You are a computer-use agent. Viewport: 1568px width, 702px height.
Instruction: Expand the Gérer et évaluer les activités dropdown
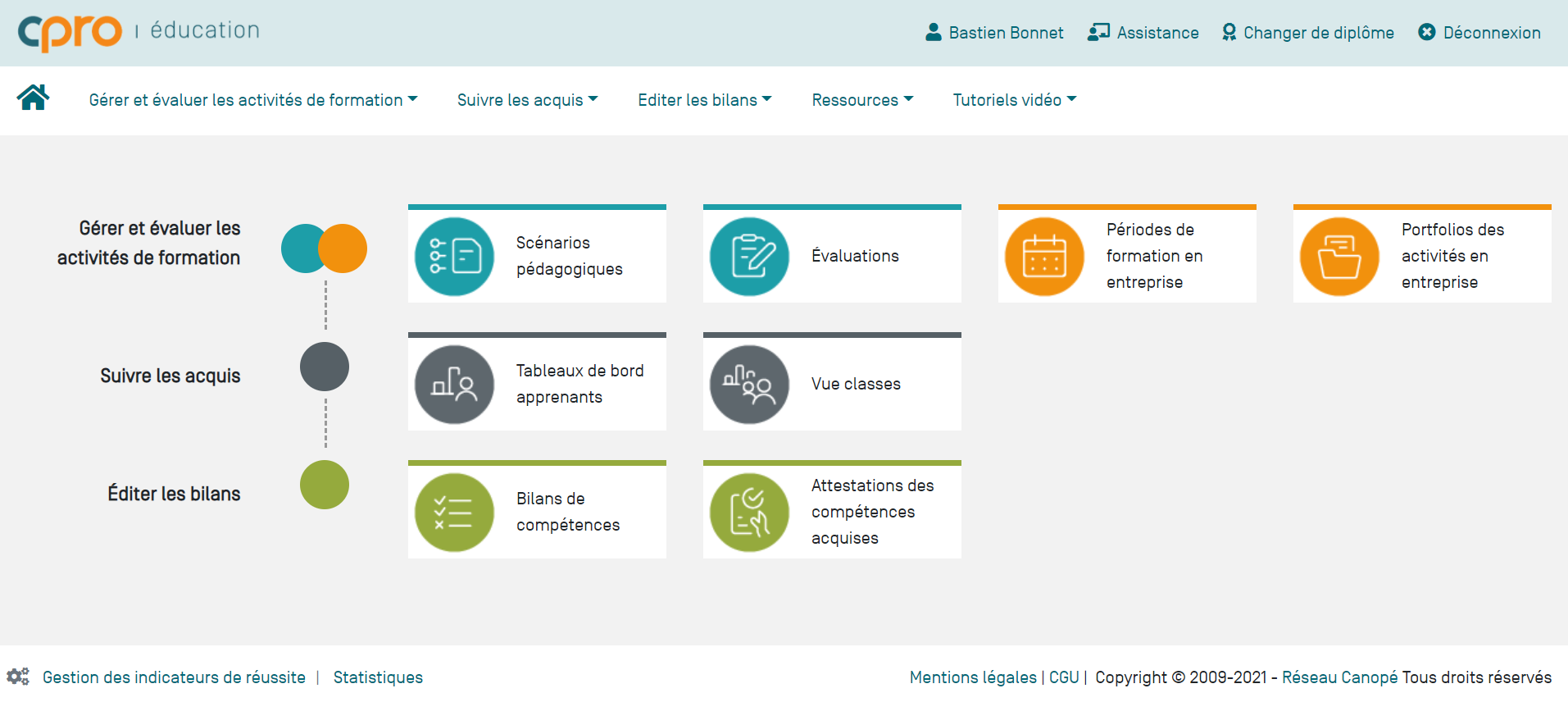[252, 100]
